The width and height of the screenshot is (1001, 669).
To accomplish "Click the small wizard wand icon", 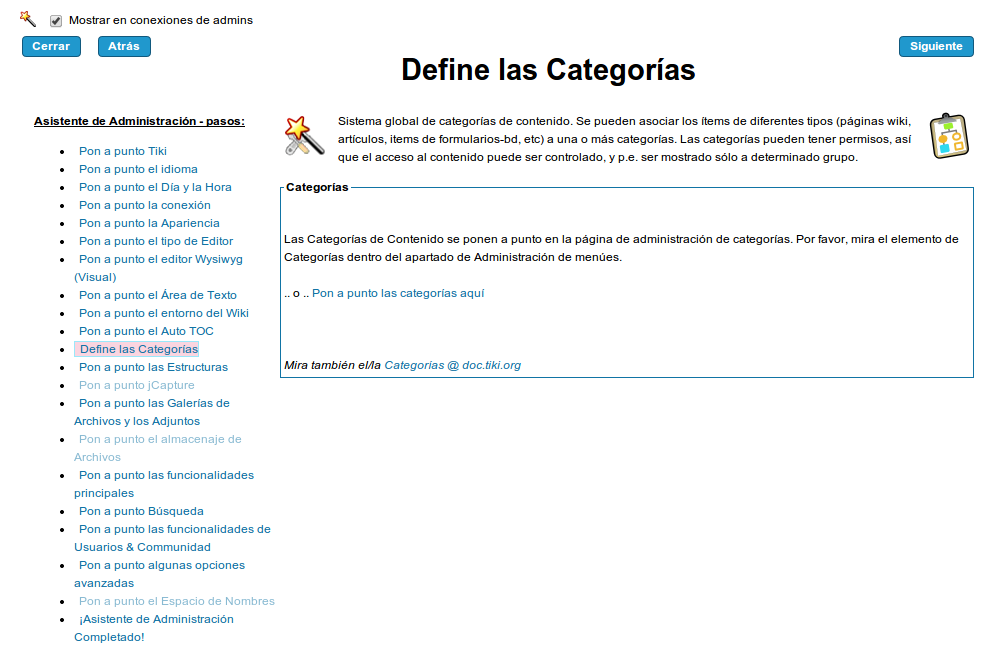I will point(28,19).
